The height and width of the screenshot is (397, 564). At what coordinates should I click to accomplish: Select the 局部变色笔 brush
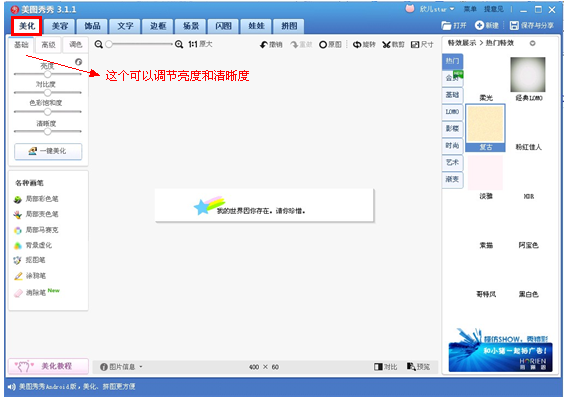point(36,214)
